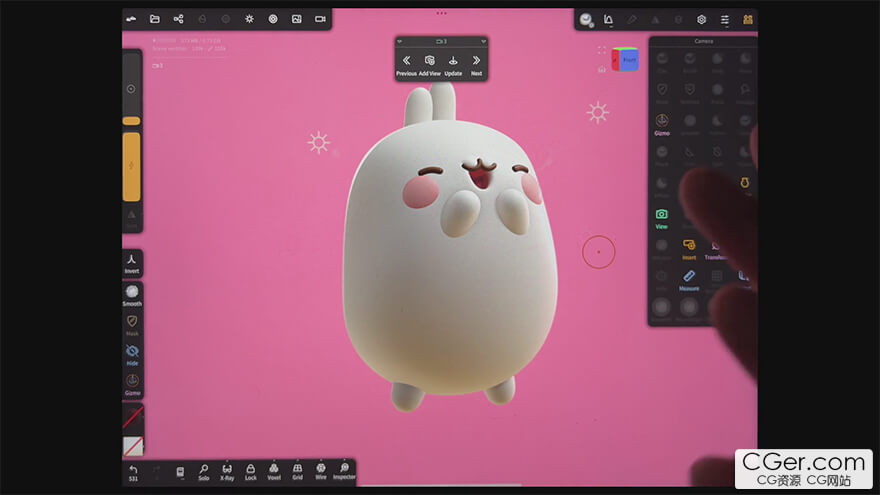
Task: Select the left sun light gizmo
Action: coord(318,143)
